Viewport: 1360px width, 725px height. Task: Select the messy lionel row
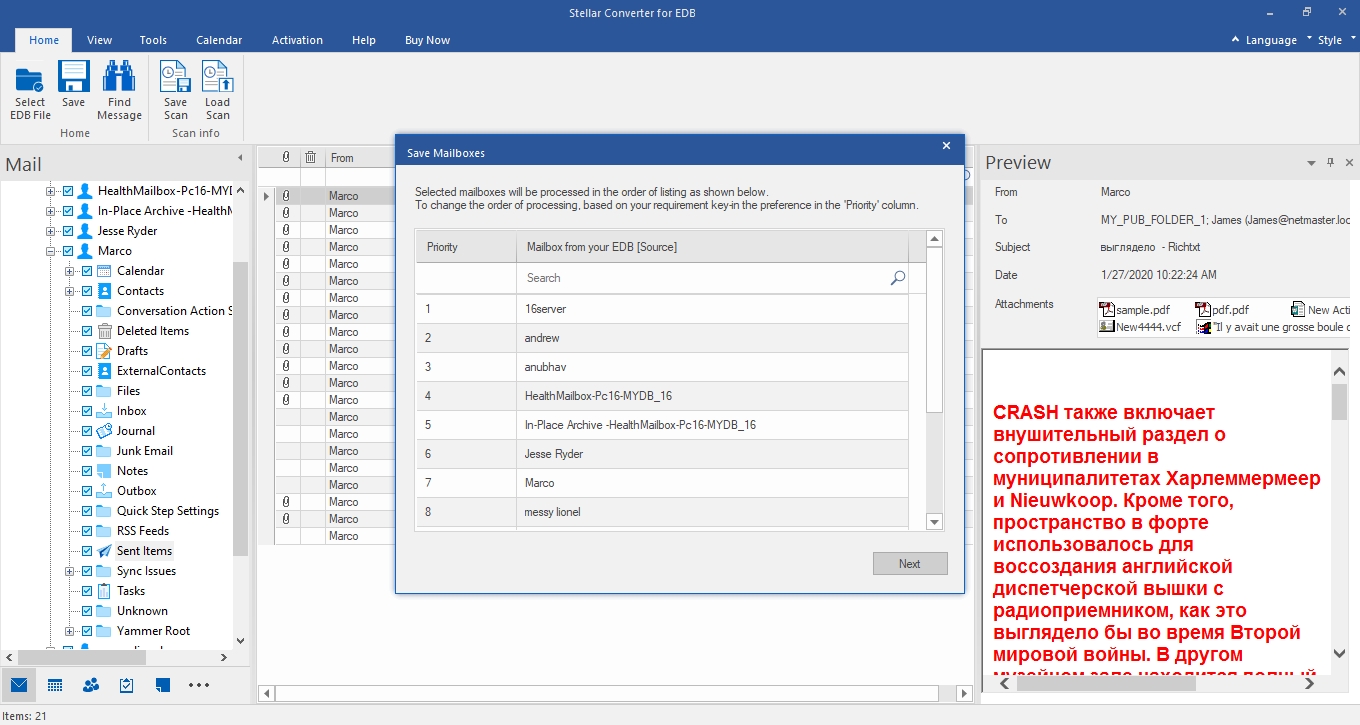coord(662,512)
